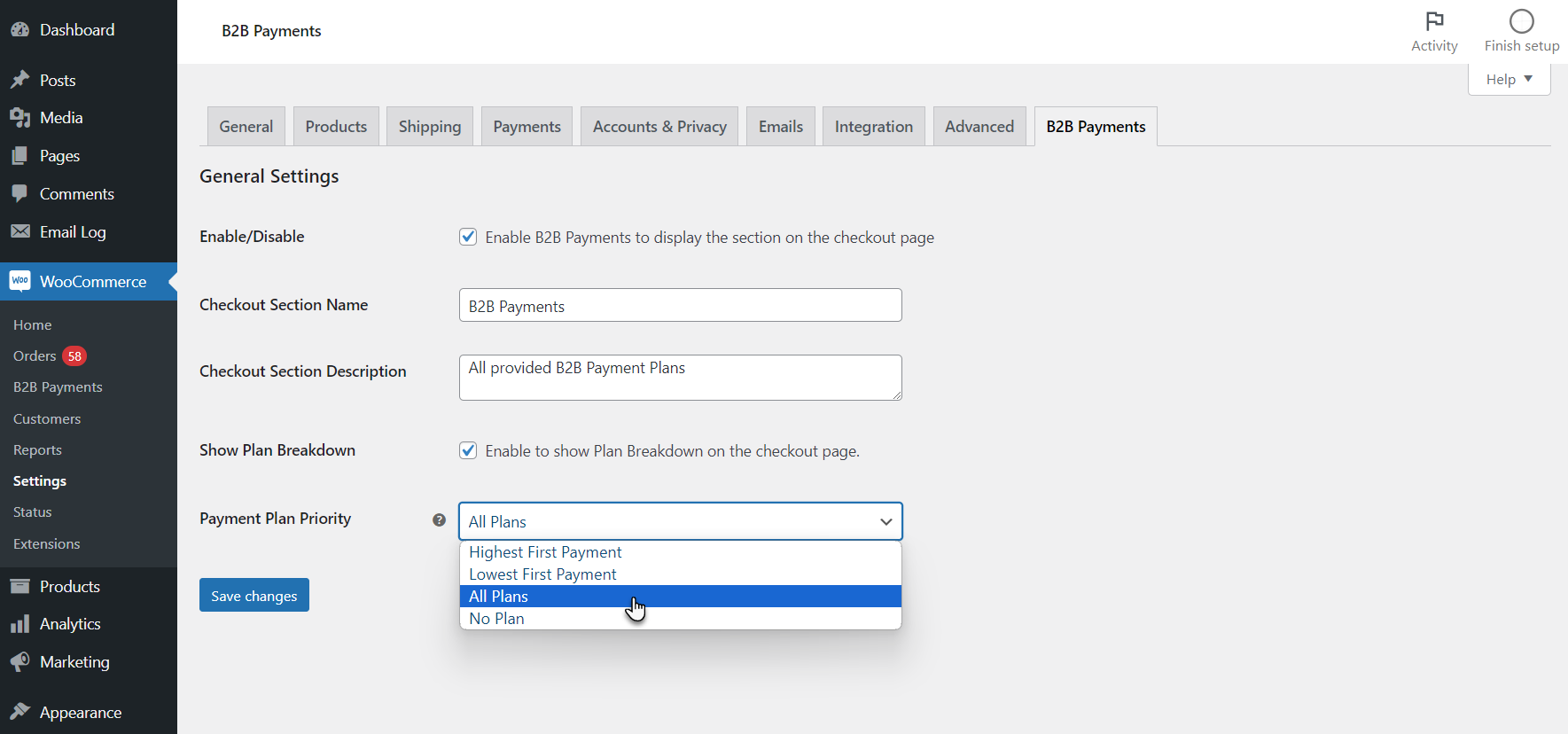Open the Status submenu link

pos(33,512)
